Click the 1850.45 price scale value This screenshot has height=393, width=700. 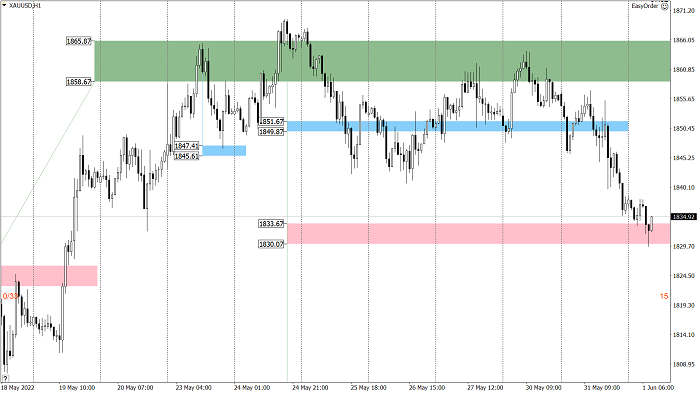coord(684,129)
